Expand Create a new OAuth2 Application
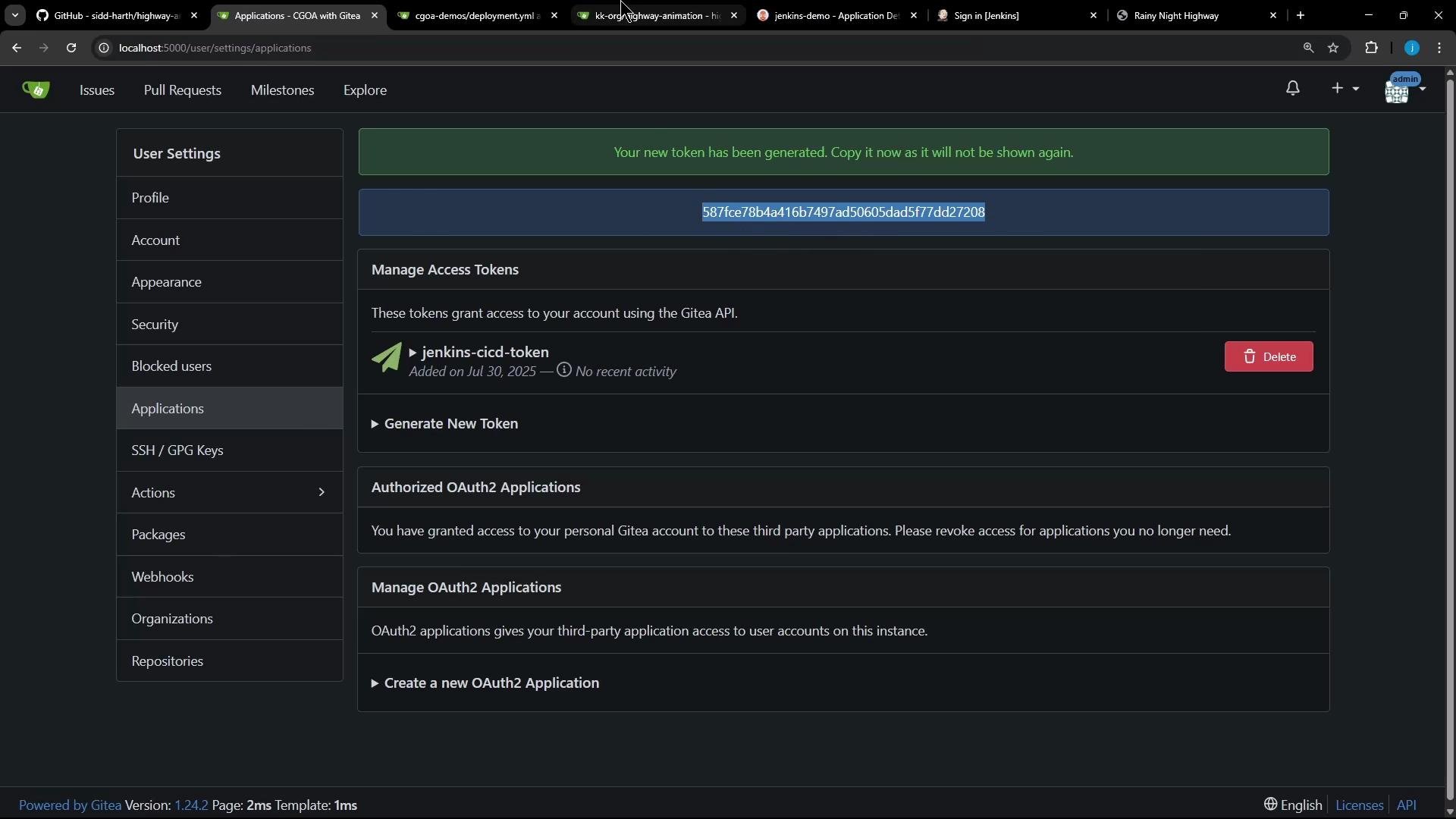1456x819 pixels. (x=485, y=683)
